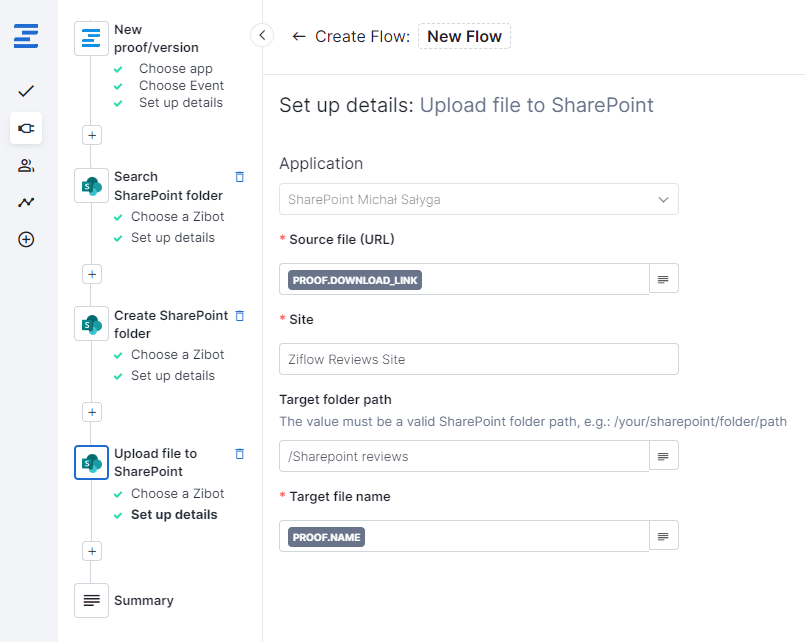The image size is (805, 642).
Task: Delete the Search SharePoint folder step
Action: [x=239, y=177]
